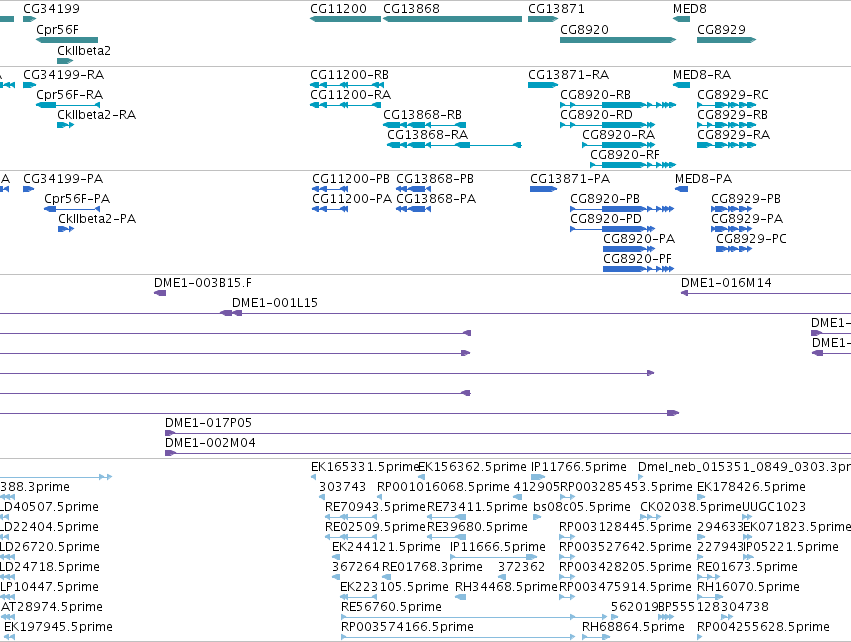Select transcript CG34199-RA
Screen dimensions: 851x642
click(x=63, y=74)
